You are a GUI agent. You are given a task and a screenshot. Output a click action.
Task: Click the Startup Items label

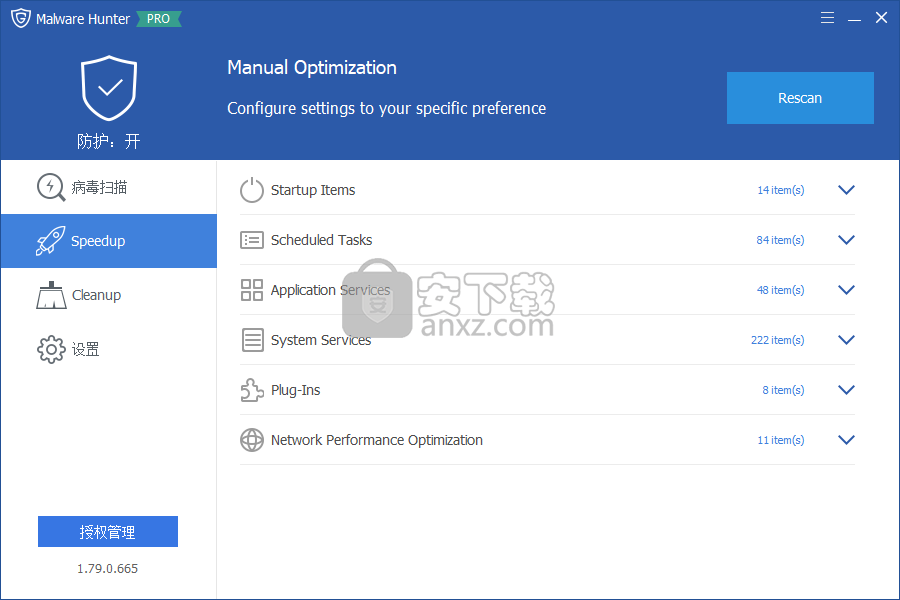coord(313,190)
